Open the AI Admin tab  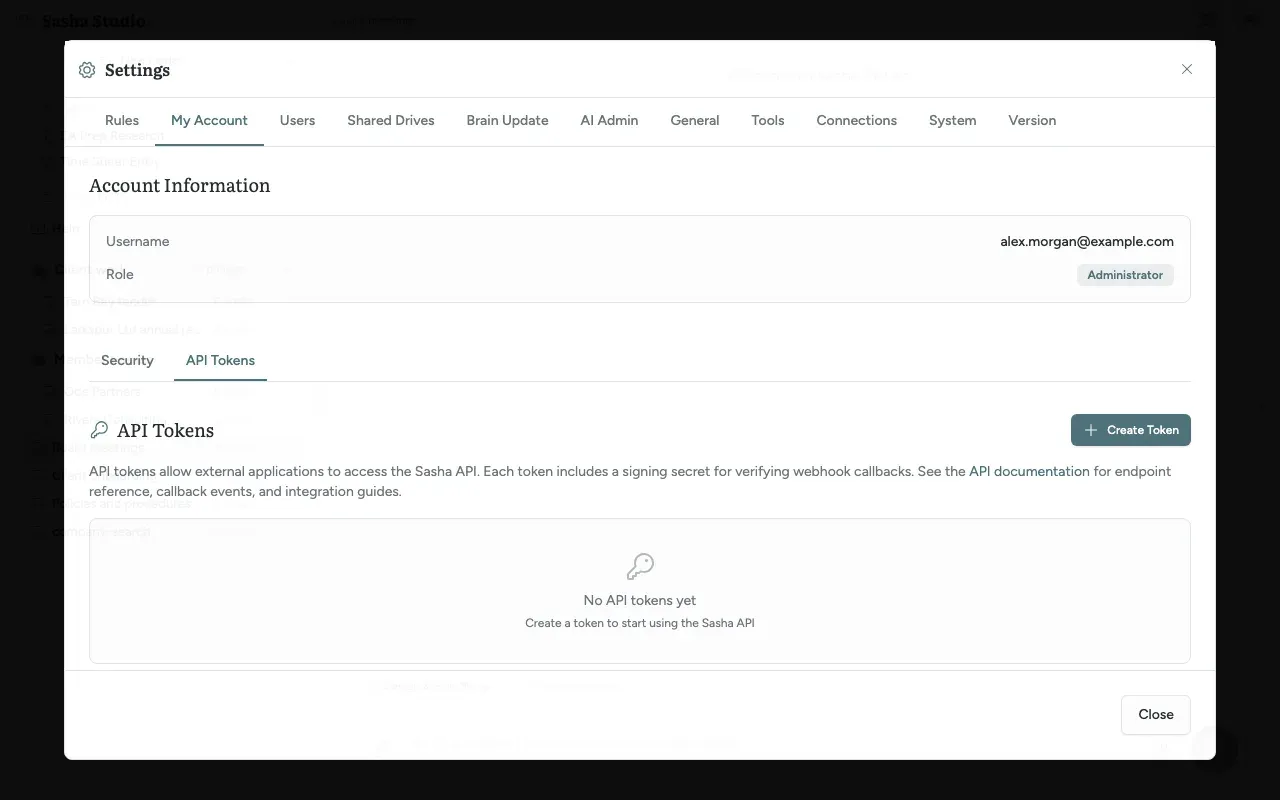click(x=609, y=120)
